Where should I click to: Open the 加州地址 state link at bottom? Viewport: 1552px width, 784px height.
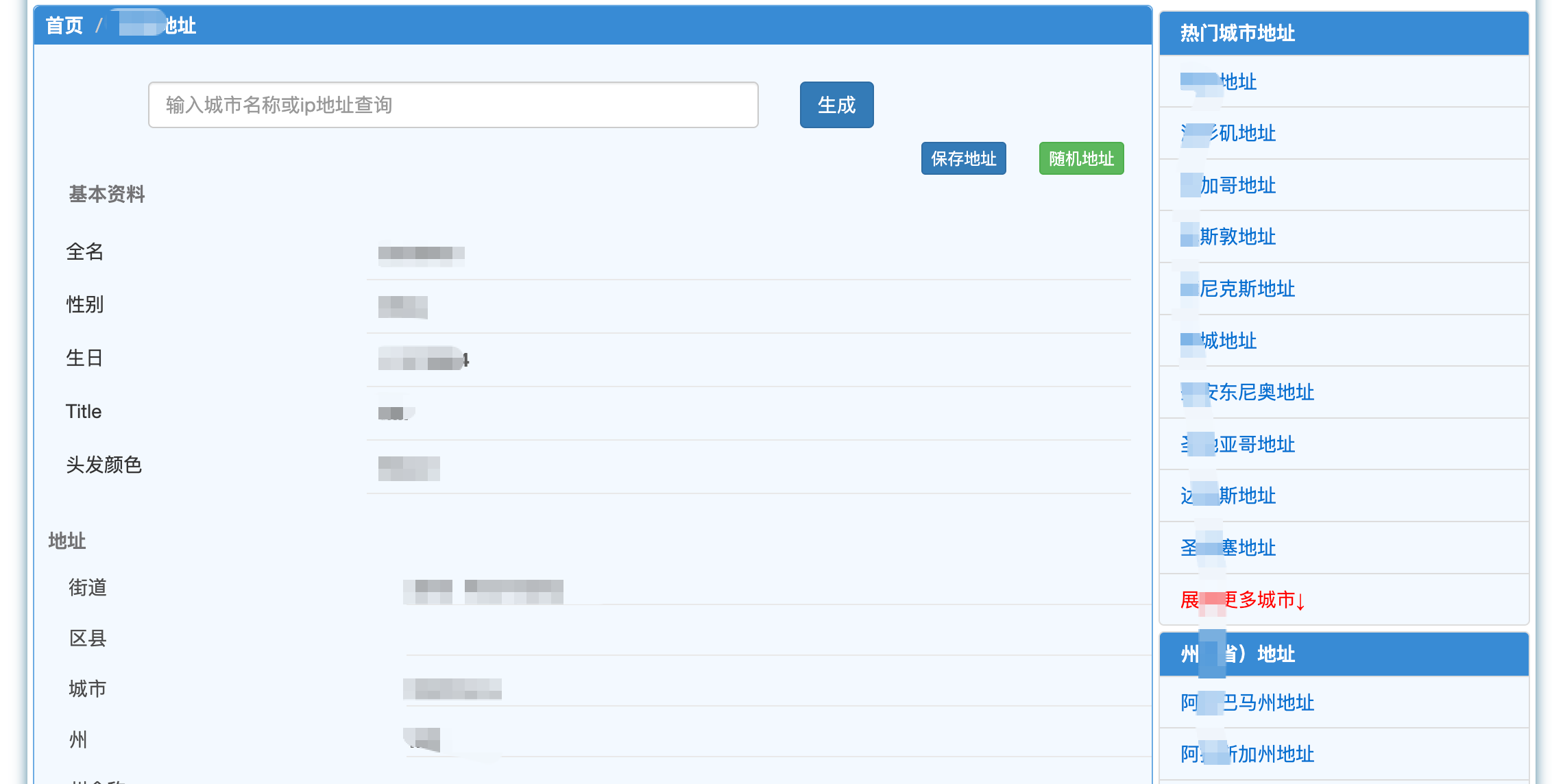[1248, 754]
